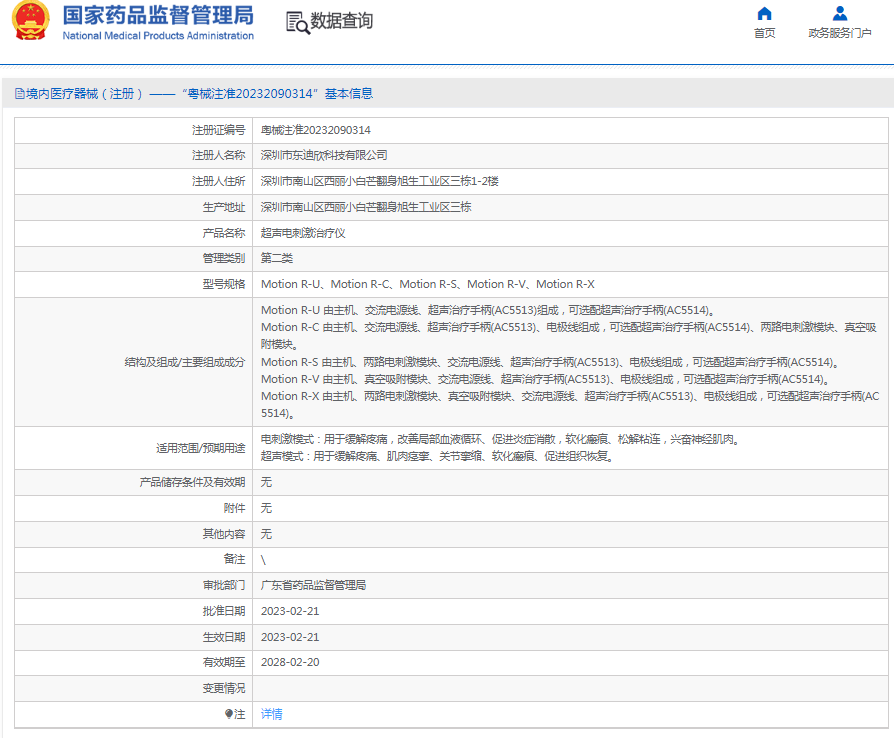
Task: Click the National Medical Products Administration subtitle
Action: click(158, 36)
